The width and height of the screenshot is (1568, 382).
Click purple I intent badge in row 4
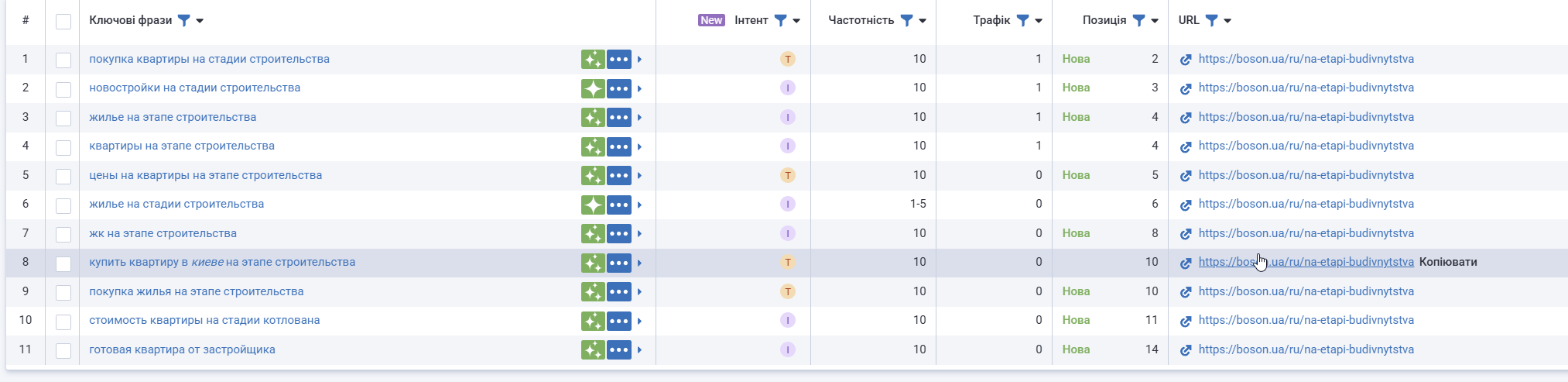click(x=788, y=146)
